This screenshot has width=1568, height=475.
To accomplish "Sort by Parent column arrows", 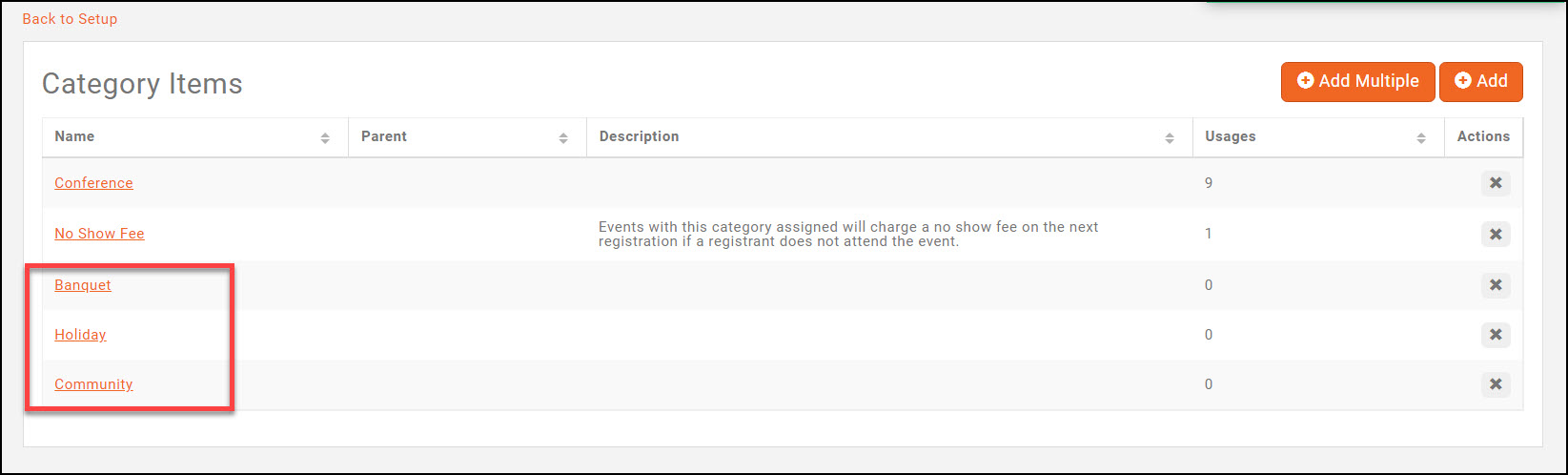I will click(x=563, y=137).
